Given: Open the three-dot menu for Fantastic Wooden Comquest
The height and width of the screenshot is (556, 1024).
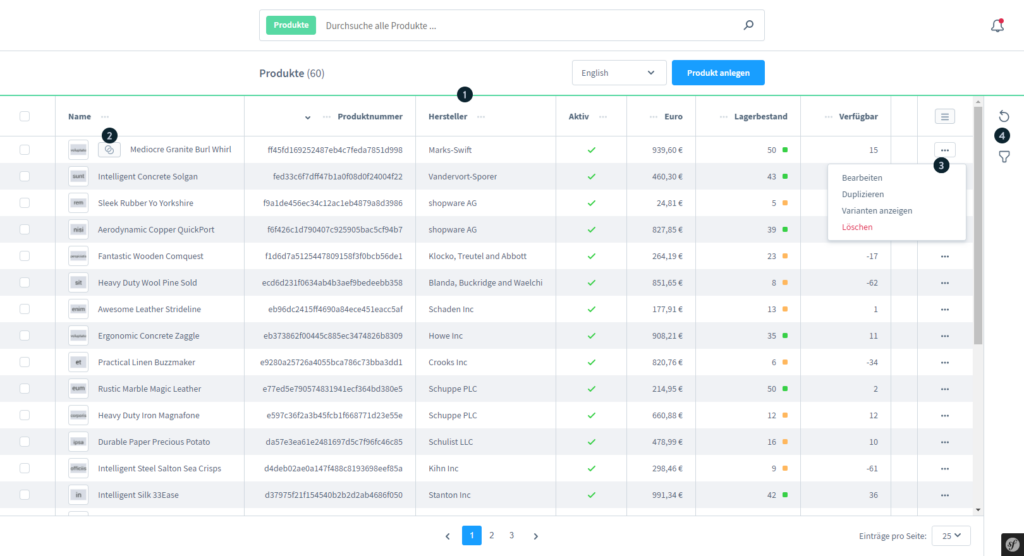Looking at the screenshot, I should click(944, 256).
